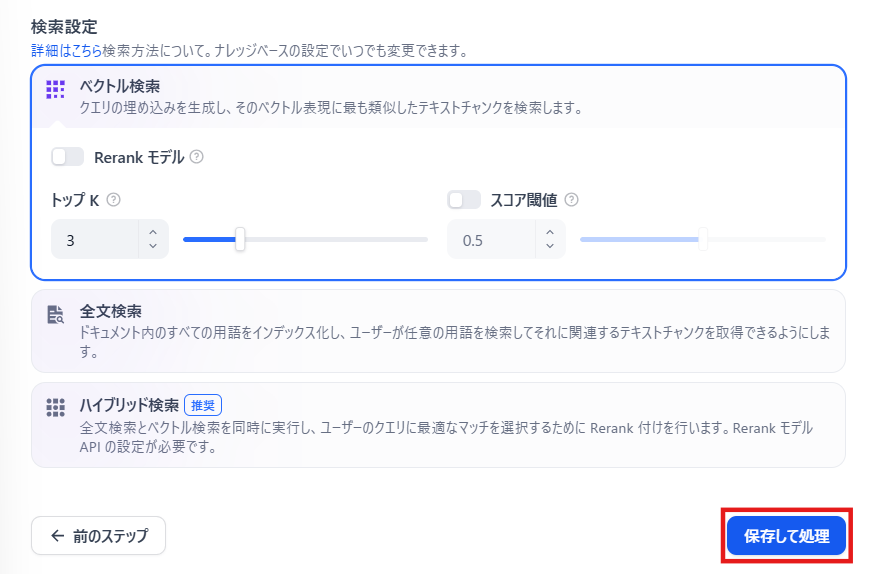Click help icon next to トップ K
Viewport: 874px width, 574px height.
(x=113, y=200)
